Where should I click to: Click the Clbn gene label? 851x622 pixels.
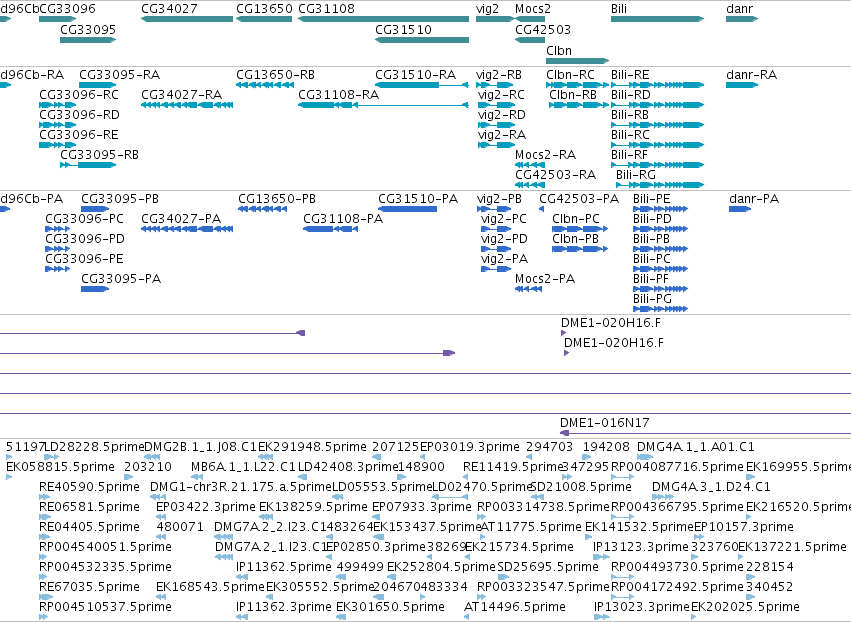(x=559, y=50)
